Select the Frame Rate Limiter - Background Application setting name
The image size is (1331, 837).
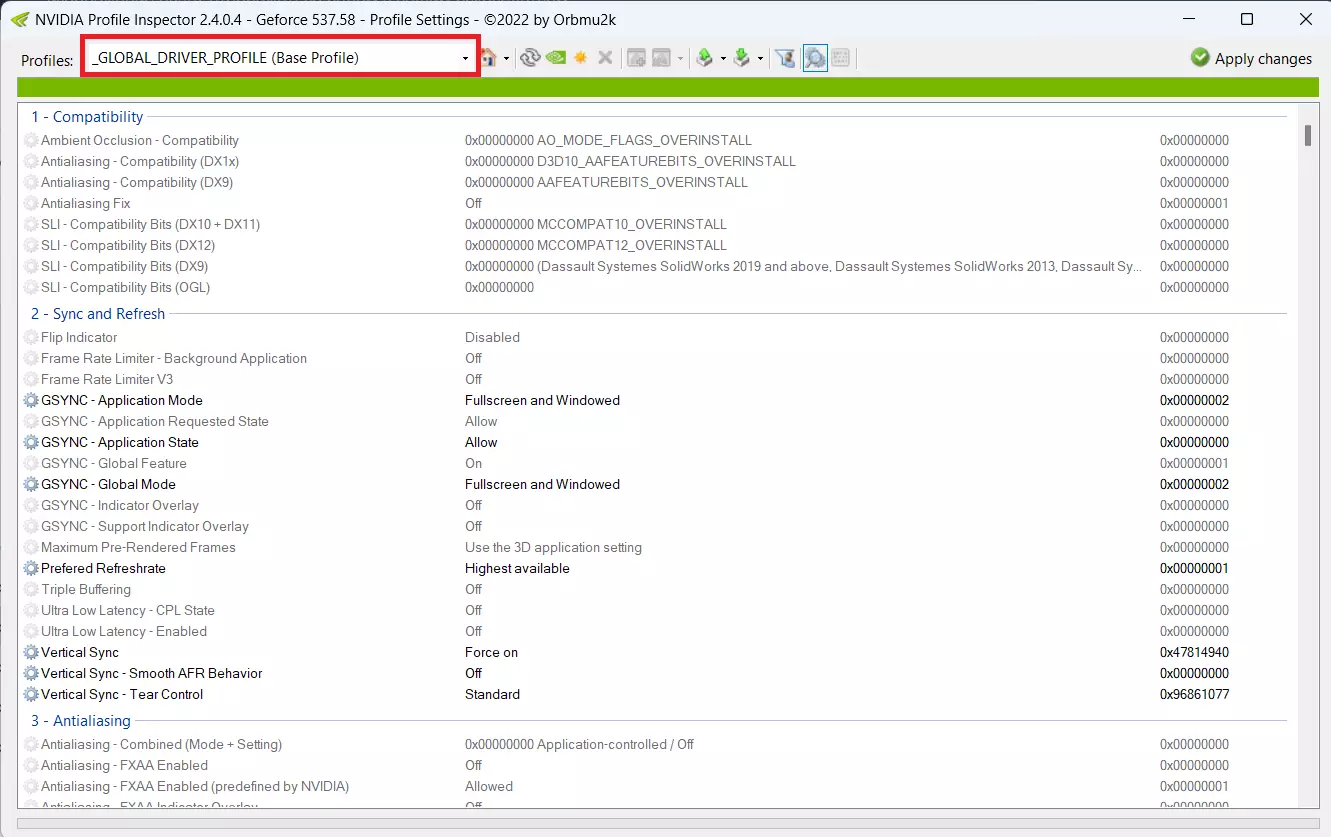(x=174, y=359)
